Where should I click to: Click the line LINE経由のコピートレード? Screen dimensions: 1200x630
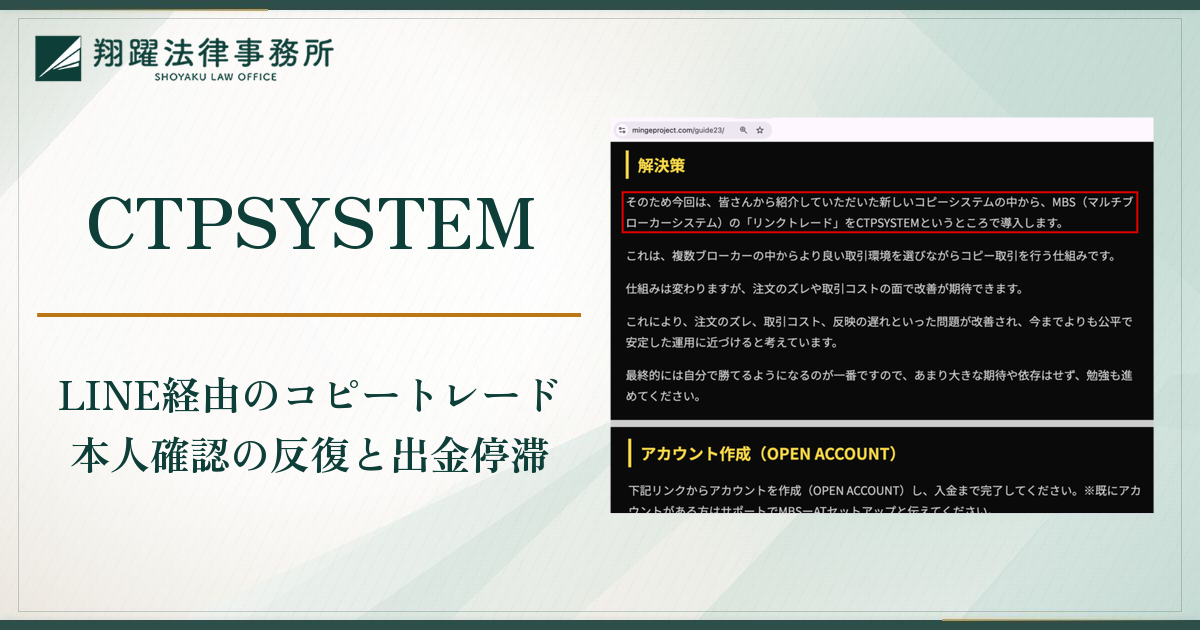(x=309, y=395)
